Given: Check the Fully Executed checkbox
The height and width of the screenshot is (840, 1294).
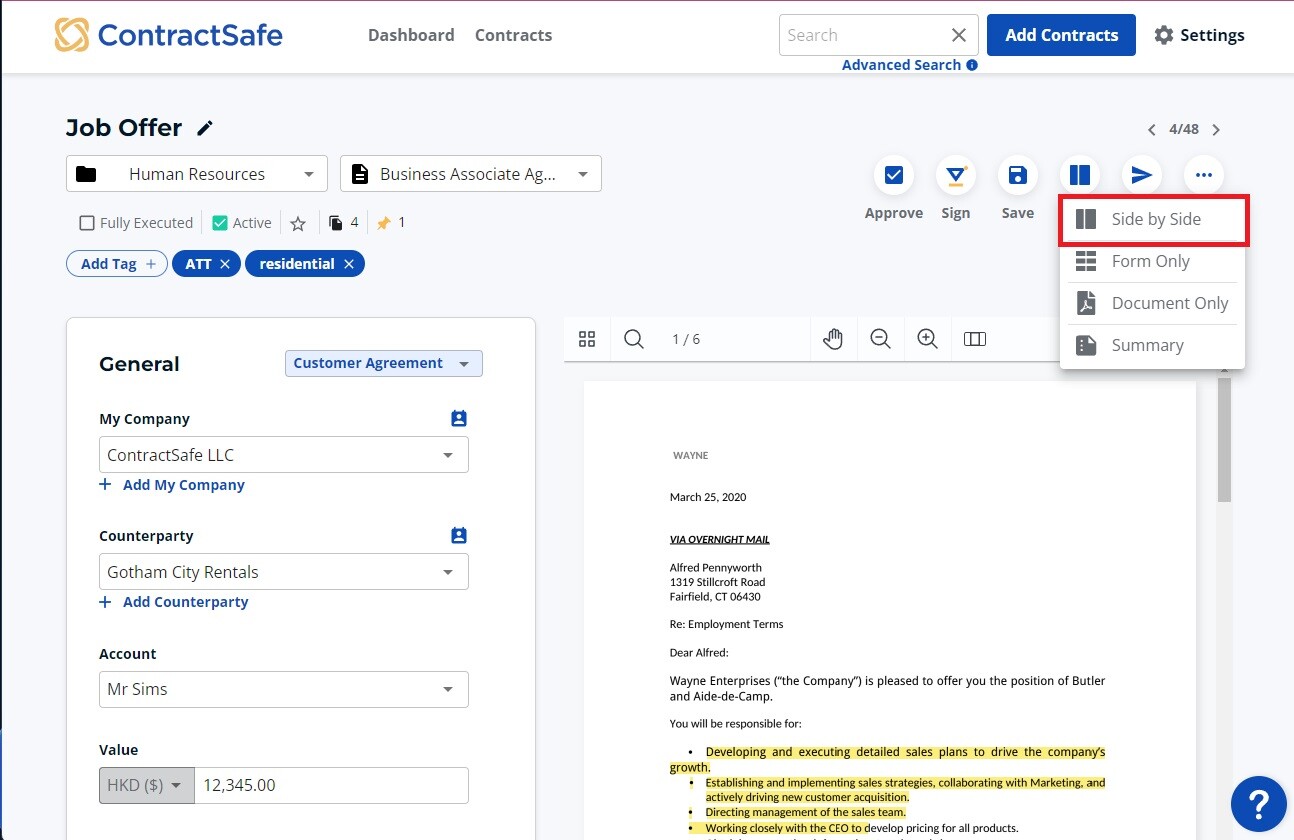Looking at the screenshot, I should point(87,223).
